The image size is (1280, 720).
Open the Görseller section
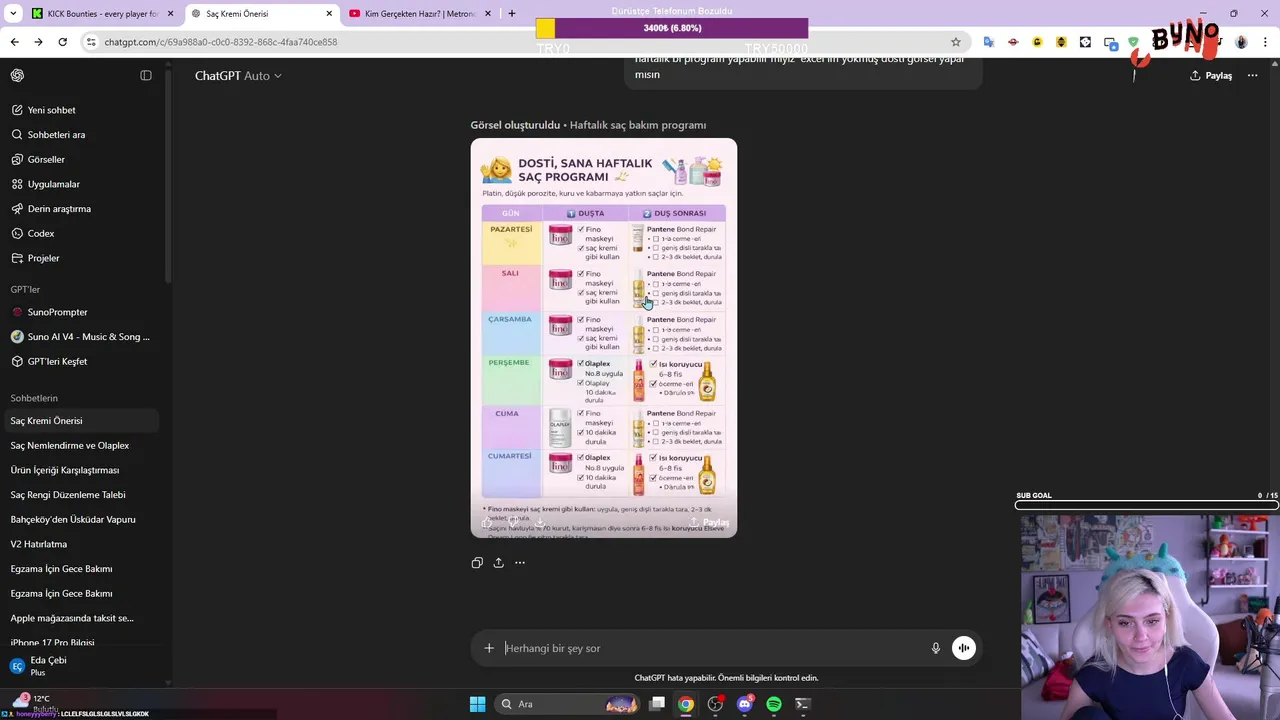tap(80, 159)
